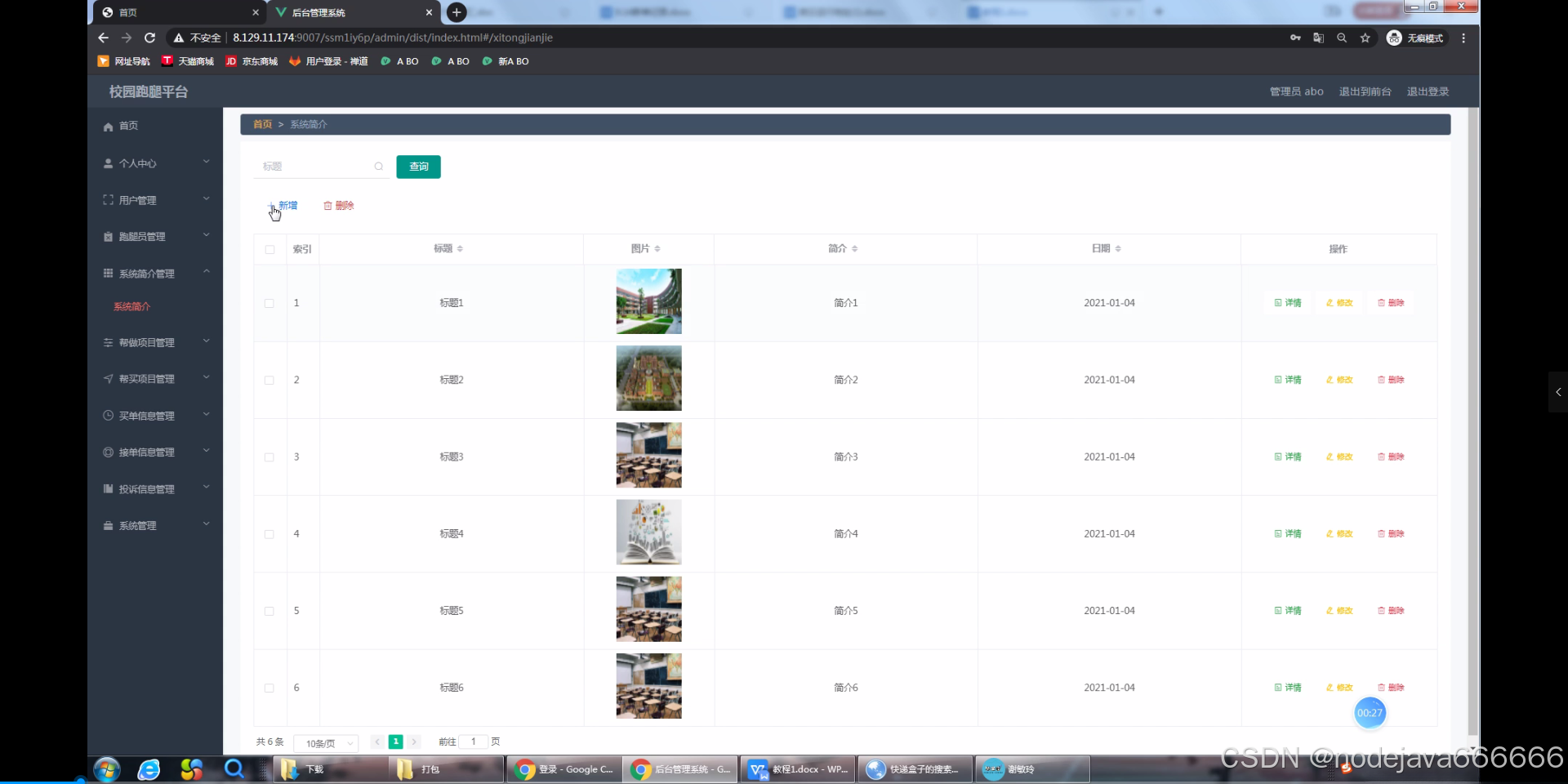
Task: Open Internet Explorer from taskbar
Action: (x=149, y=769)
